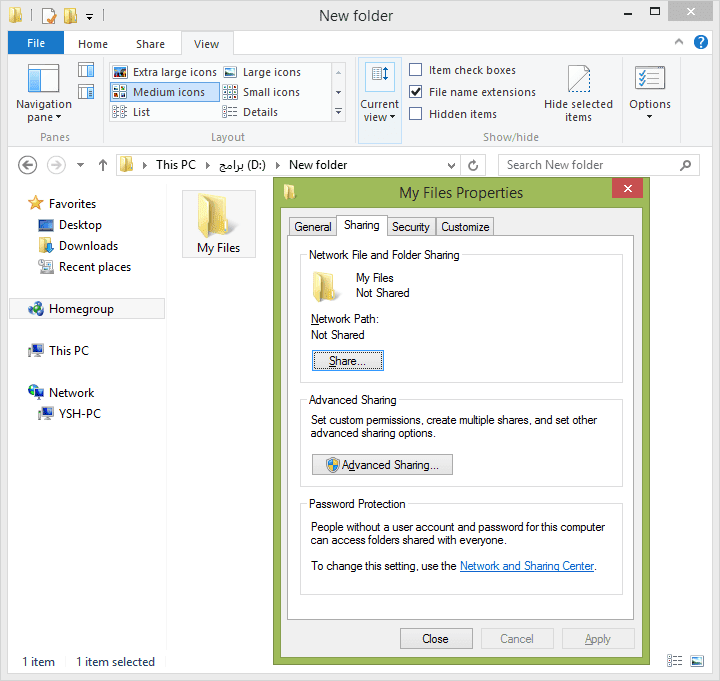Minimize the ribbon with the chevron

[679, 42]
